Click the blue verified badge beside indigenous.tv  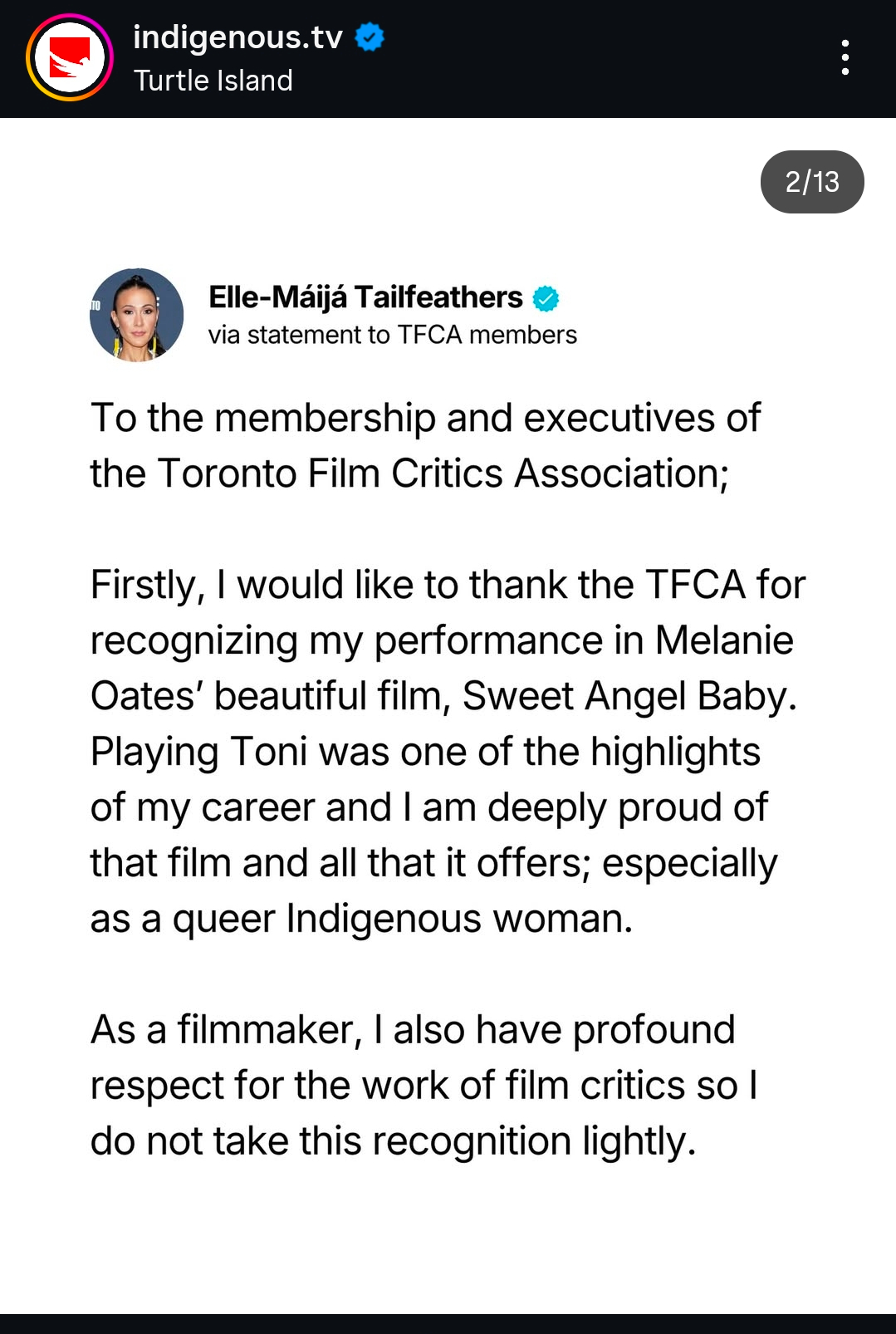(370, 37)
